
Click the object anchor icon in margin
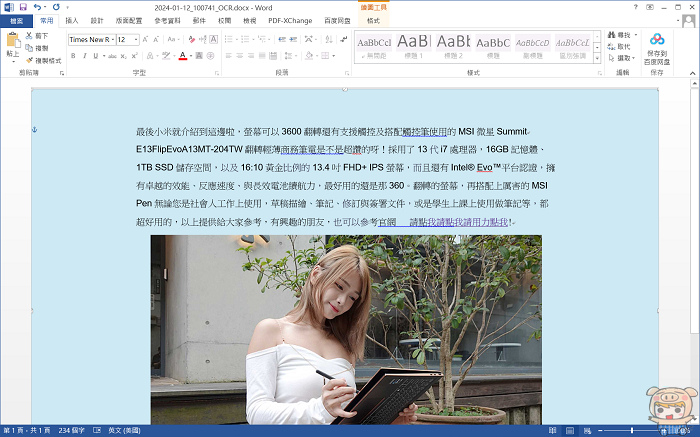pyautogui.click(x=34, y=129)
